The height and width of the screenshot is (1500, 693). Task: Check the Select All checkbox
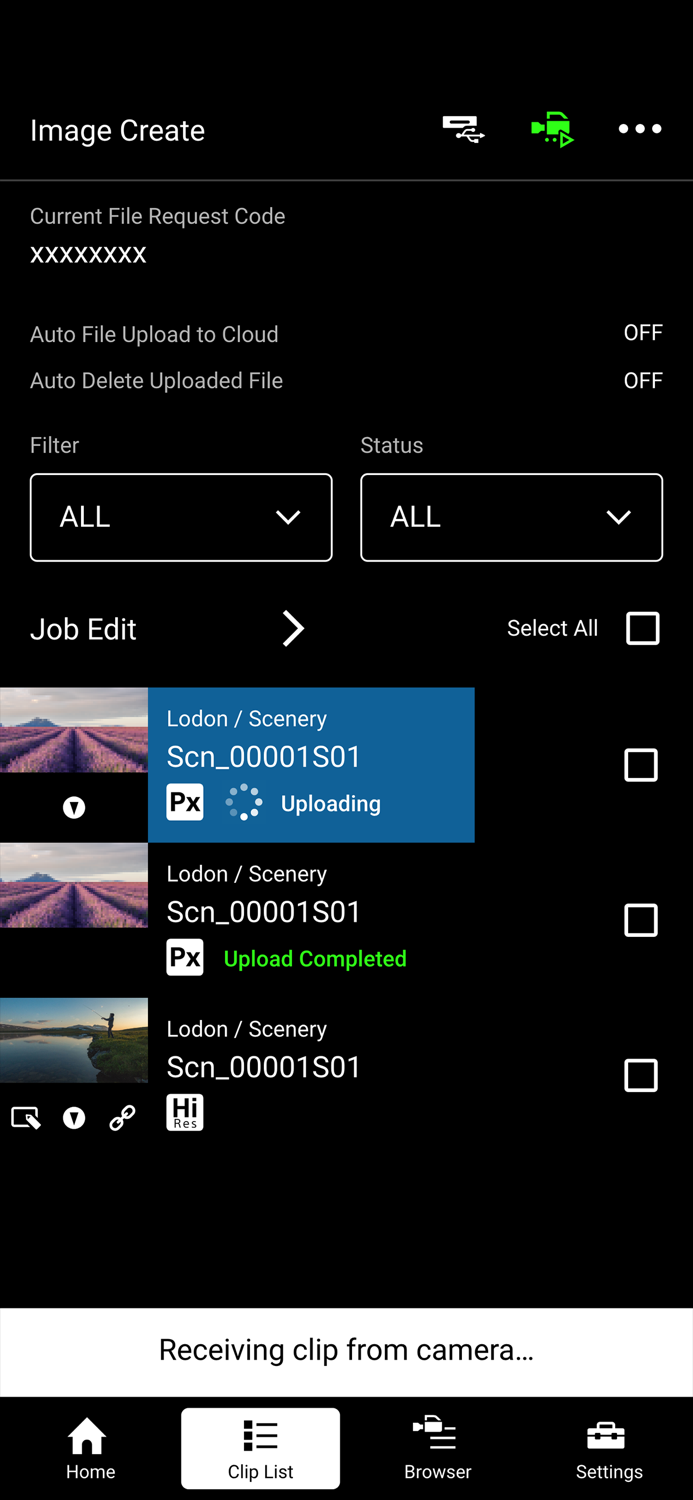point(641,628)
